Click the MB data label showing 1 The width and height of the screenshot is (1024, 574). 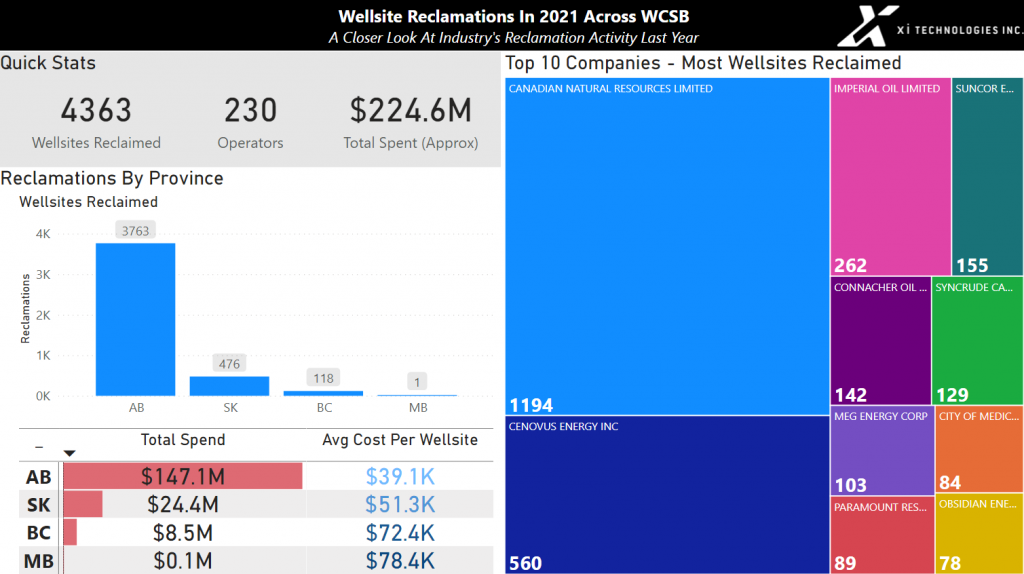tap(417, 382)
